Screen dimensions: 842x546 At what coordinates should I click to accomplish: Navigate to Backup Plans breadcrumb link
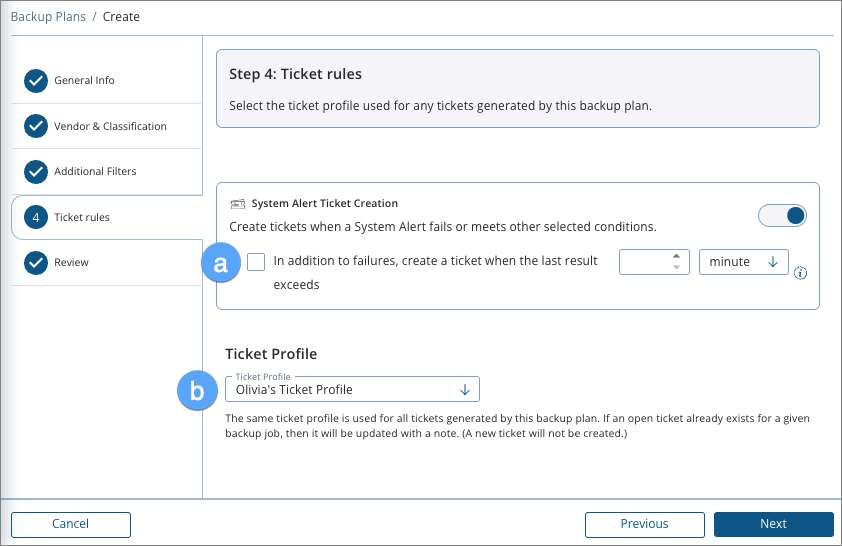tap(47, 17)
